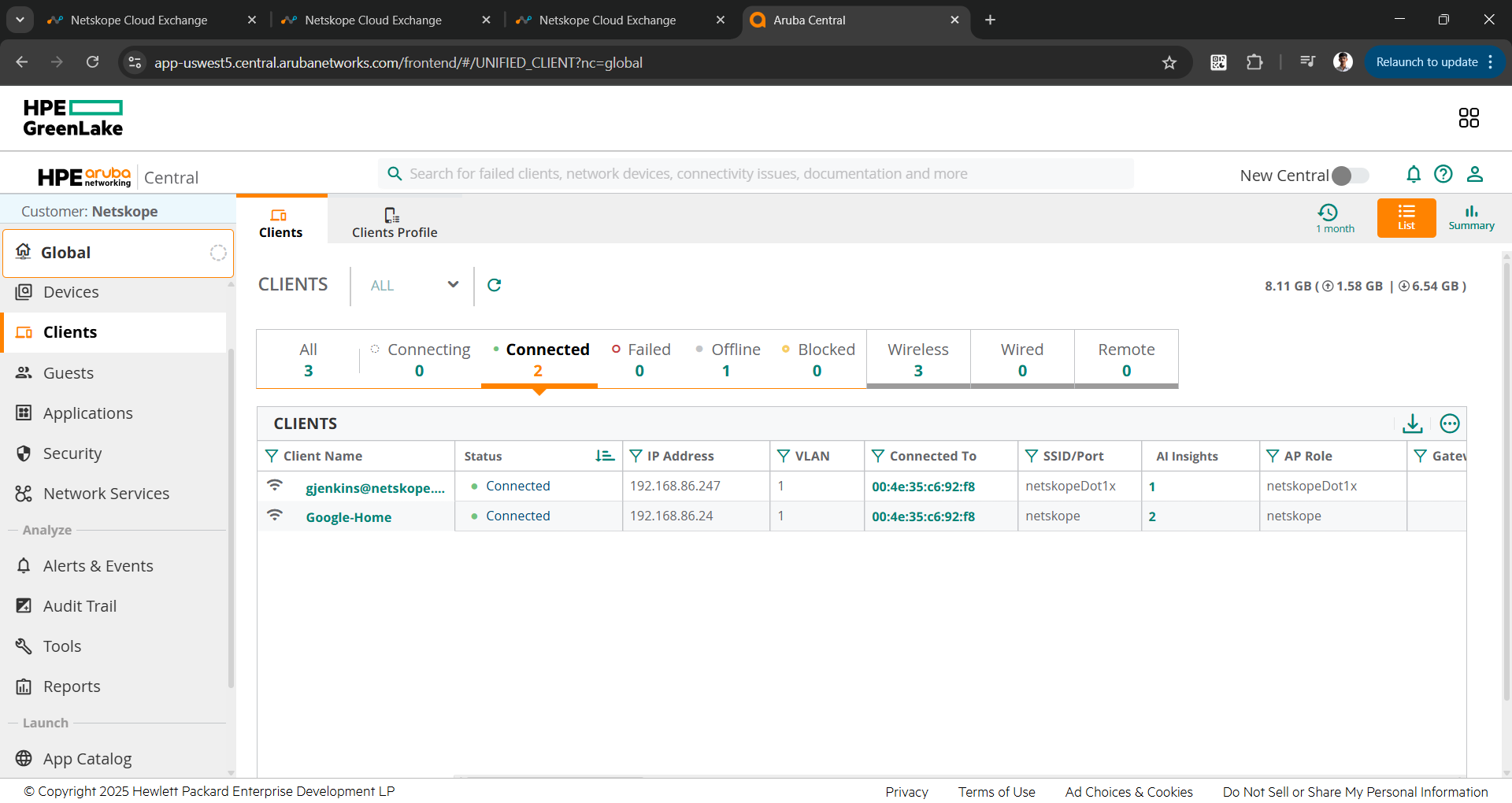Open the ALL clients filter dropdown
Viewport: 1512px width, 803px height.
click(x=414, y=285)
